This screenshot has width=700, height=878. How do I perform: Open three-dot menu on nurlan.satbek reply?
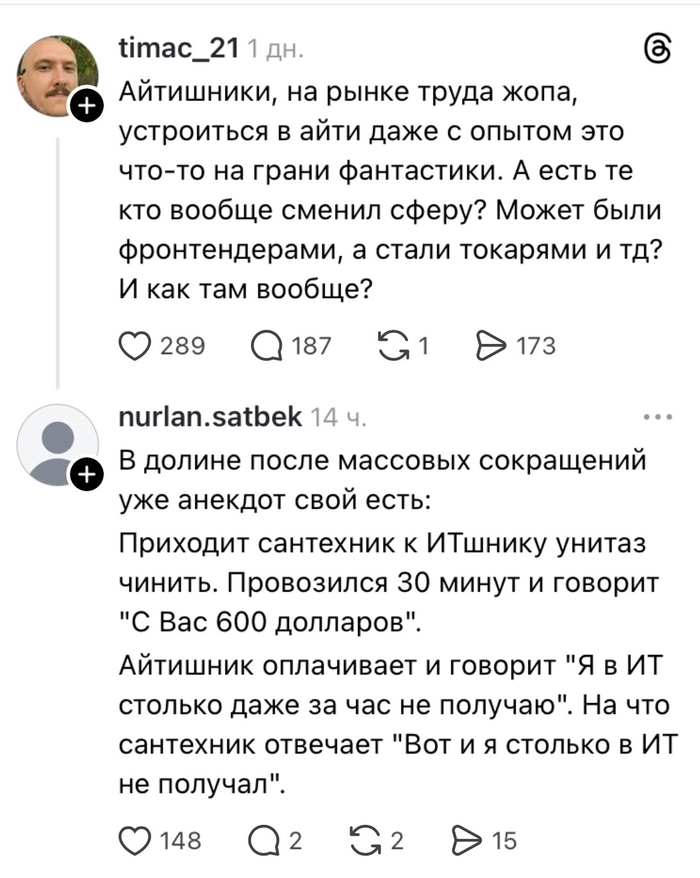click(x=658, y=417)
